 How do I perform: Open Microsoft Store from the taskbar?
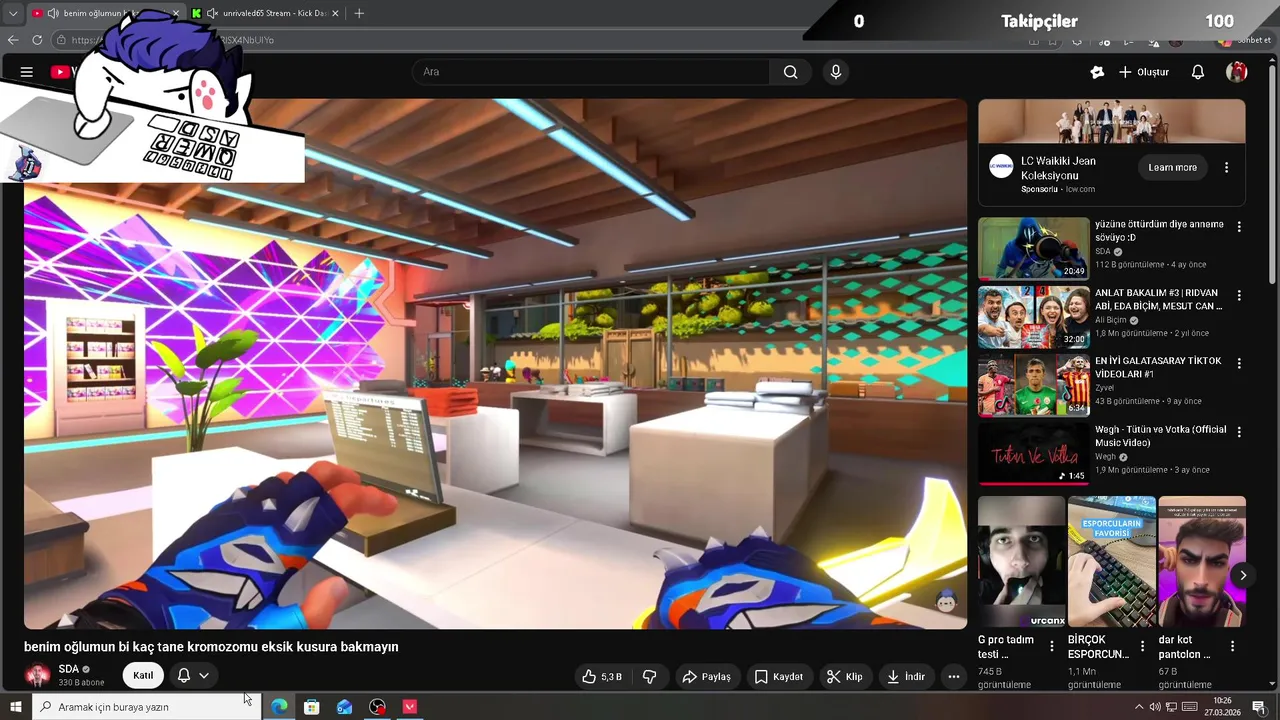(312, 707)
